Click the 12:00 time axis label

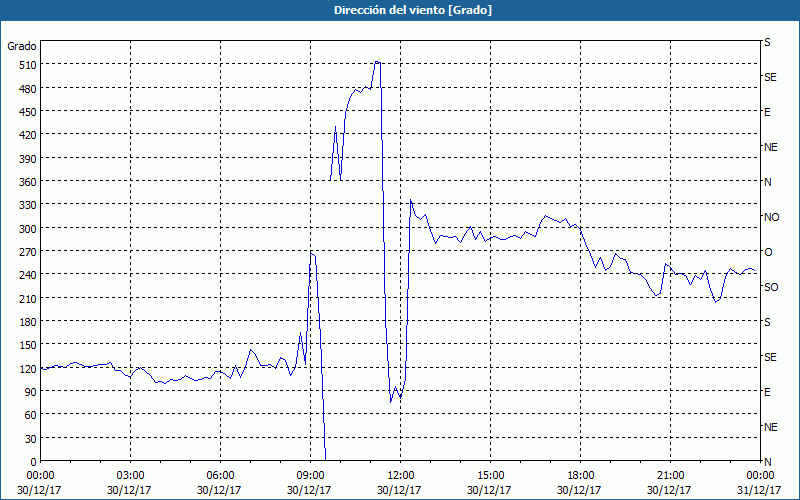(x=401, y=476)
